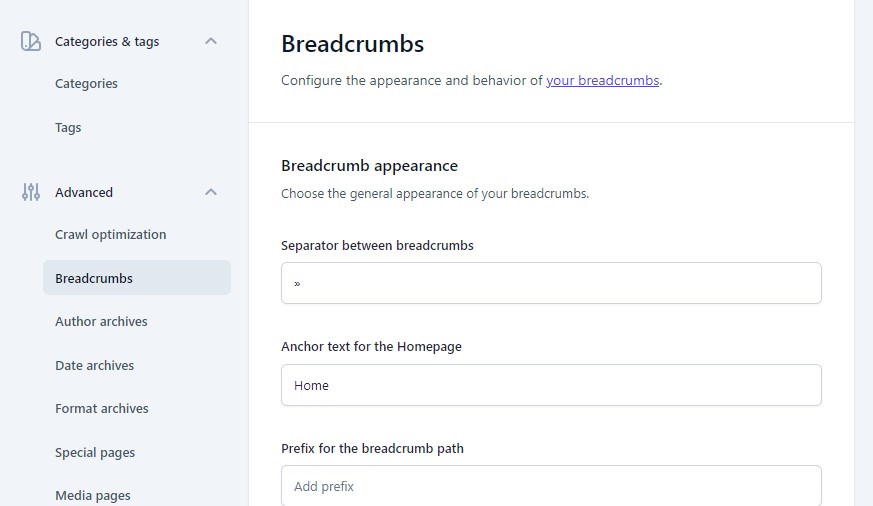Click the Advanced section heading text
Image resolution: width=873 pixels, height=506 pixels.
84,192
